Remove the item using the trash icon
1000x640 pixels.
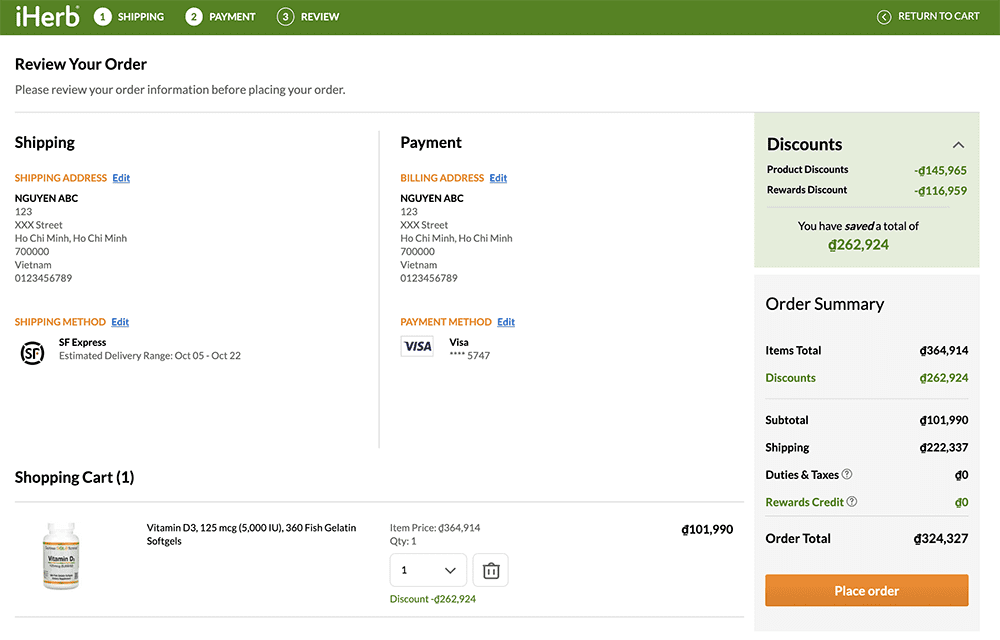click(x=490, y=569)
